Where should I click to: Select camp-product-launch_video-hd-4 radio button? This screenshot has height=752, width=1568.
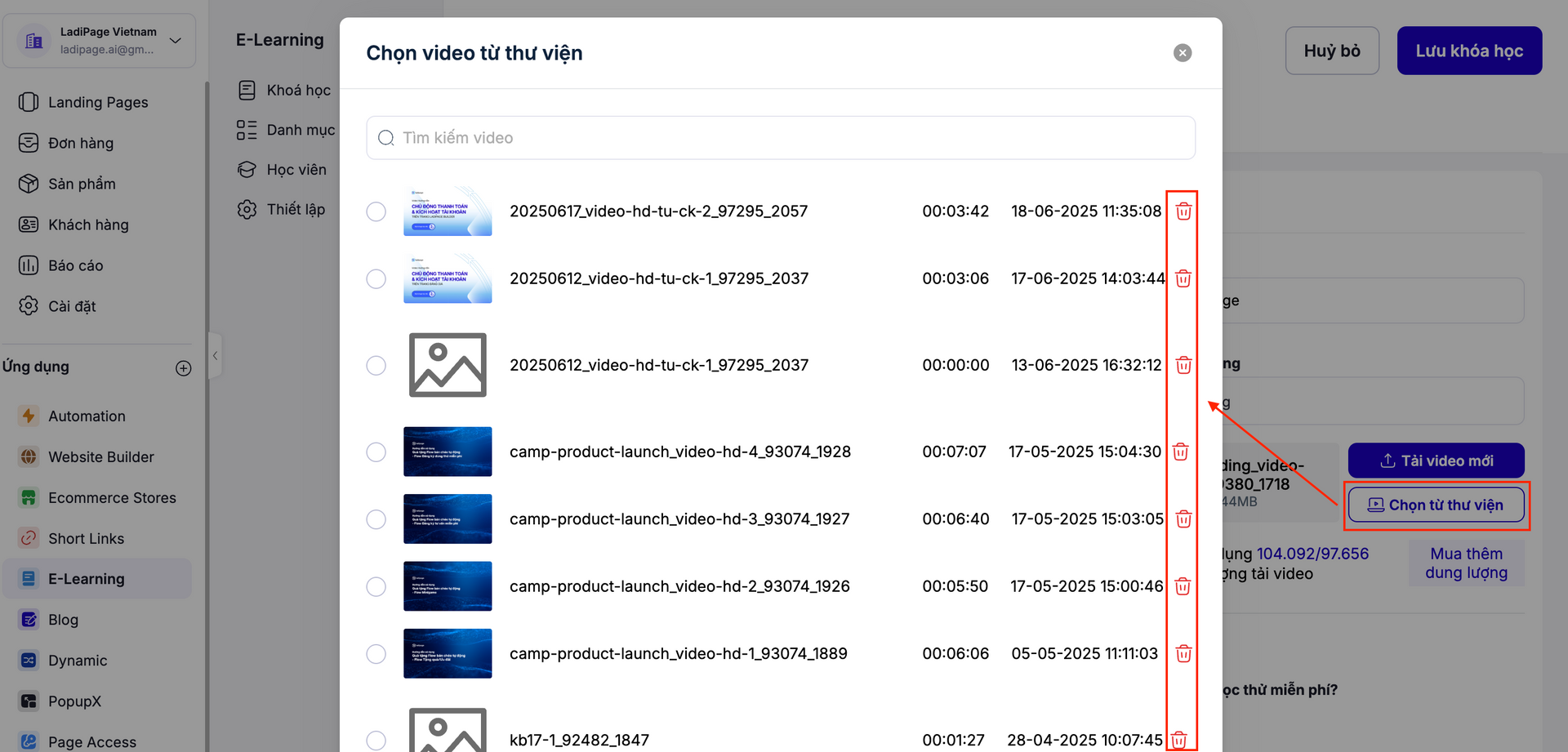376,452
